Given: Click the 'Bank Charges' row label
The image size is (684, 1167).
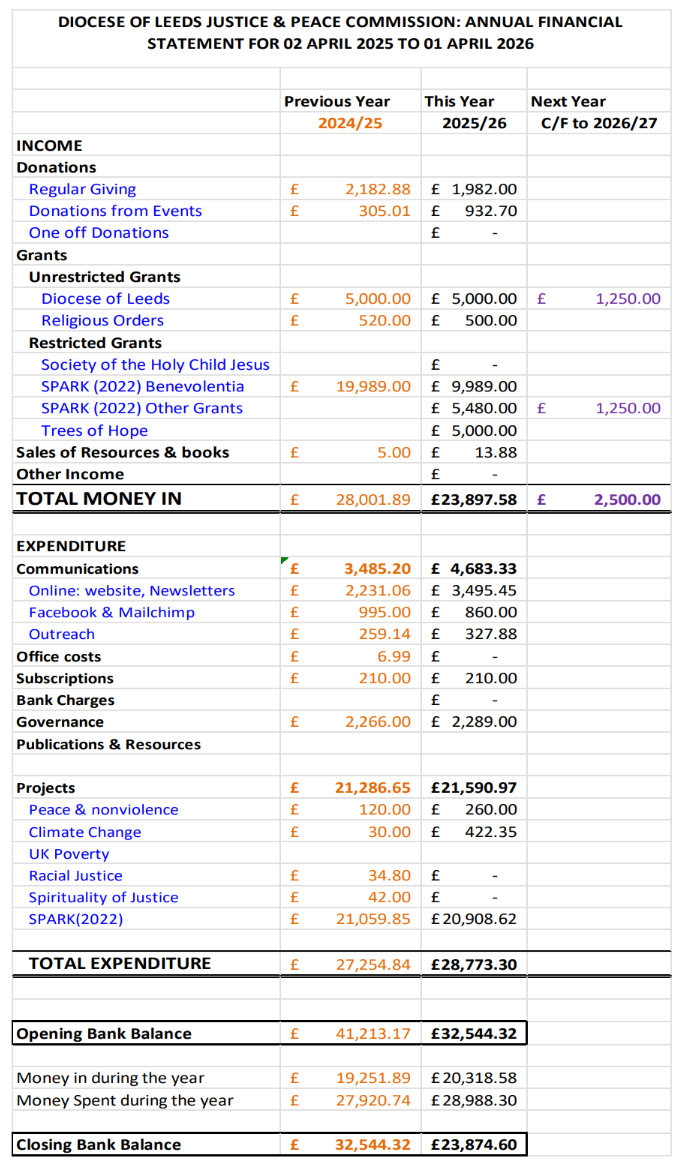Looking at the screenshot, I should pyautogui.click(x=65, y=700).
